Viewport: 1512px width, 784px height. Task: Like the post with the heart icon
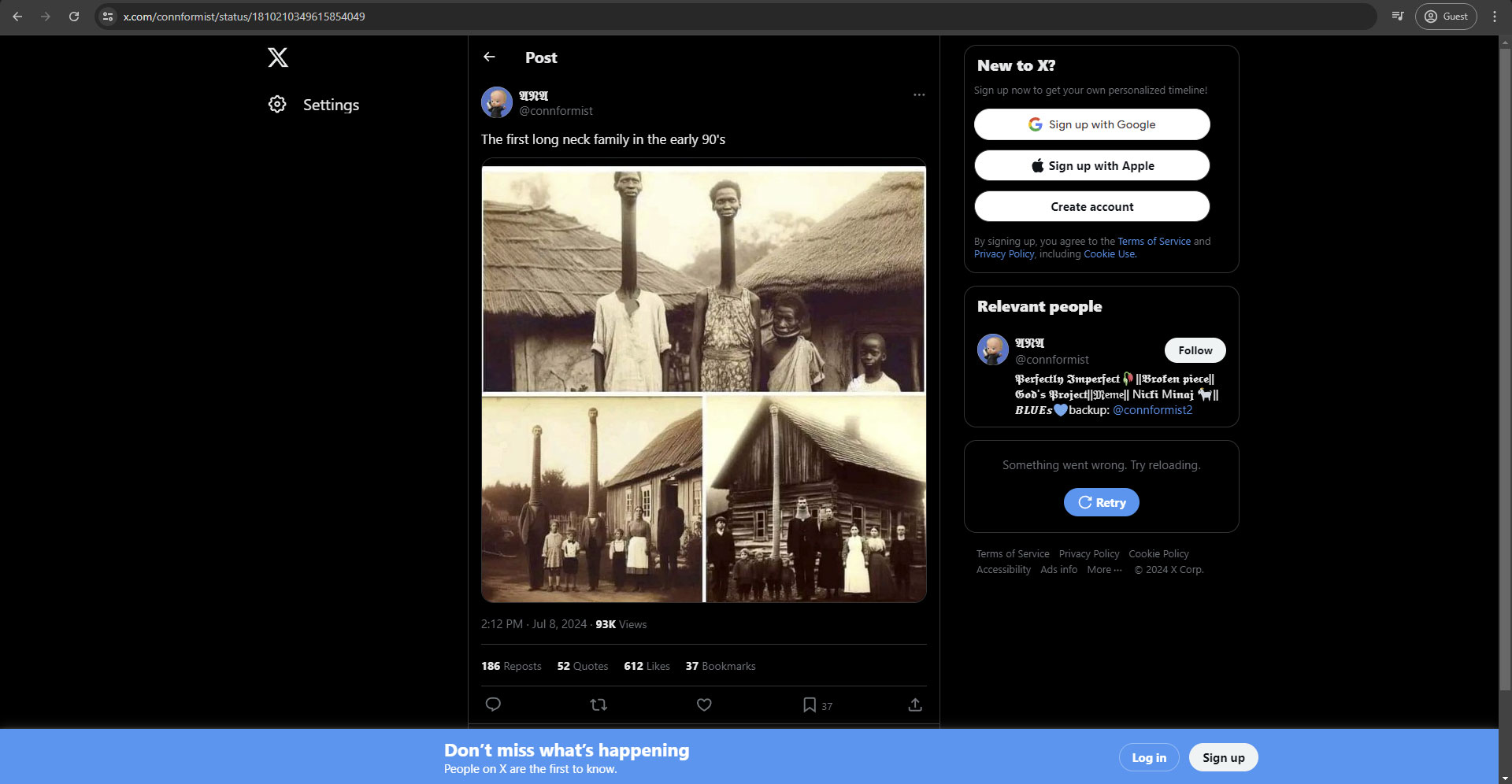coord(704,704)
